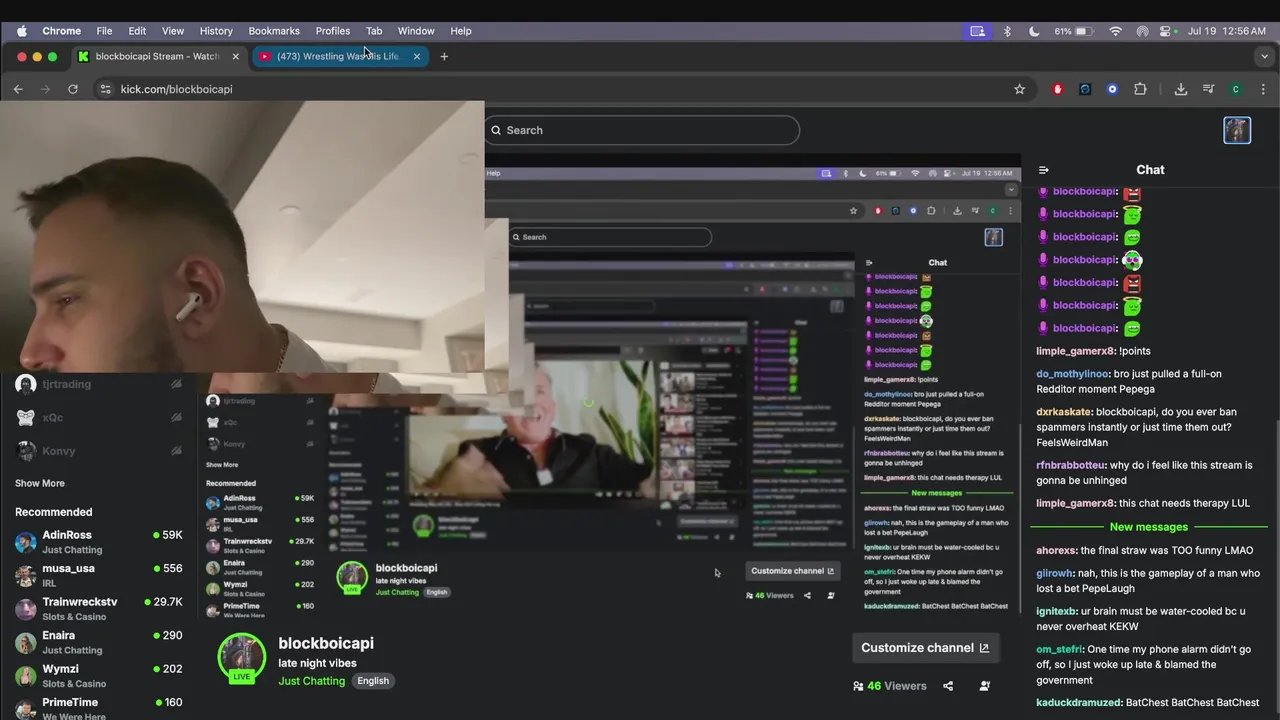Click the Customize channel button
Viewport: 1280px width, 720px height.
(926, 648)
